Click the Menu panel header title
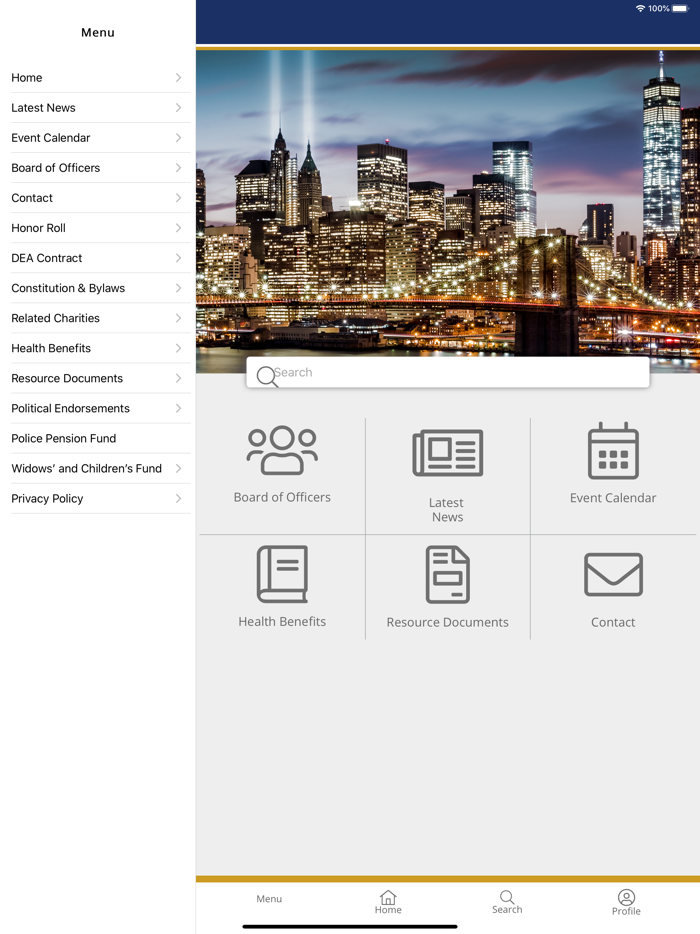Viewport: 700px width, 934px height. click(98, 33)
